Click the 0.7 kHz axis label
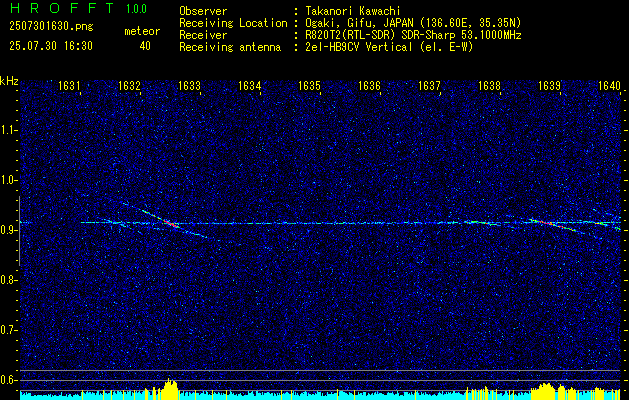The height and width of the screenshot is (400, 629). point(7,330)
